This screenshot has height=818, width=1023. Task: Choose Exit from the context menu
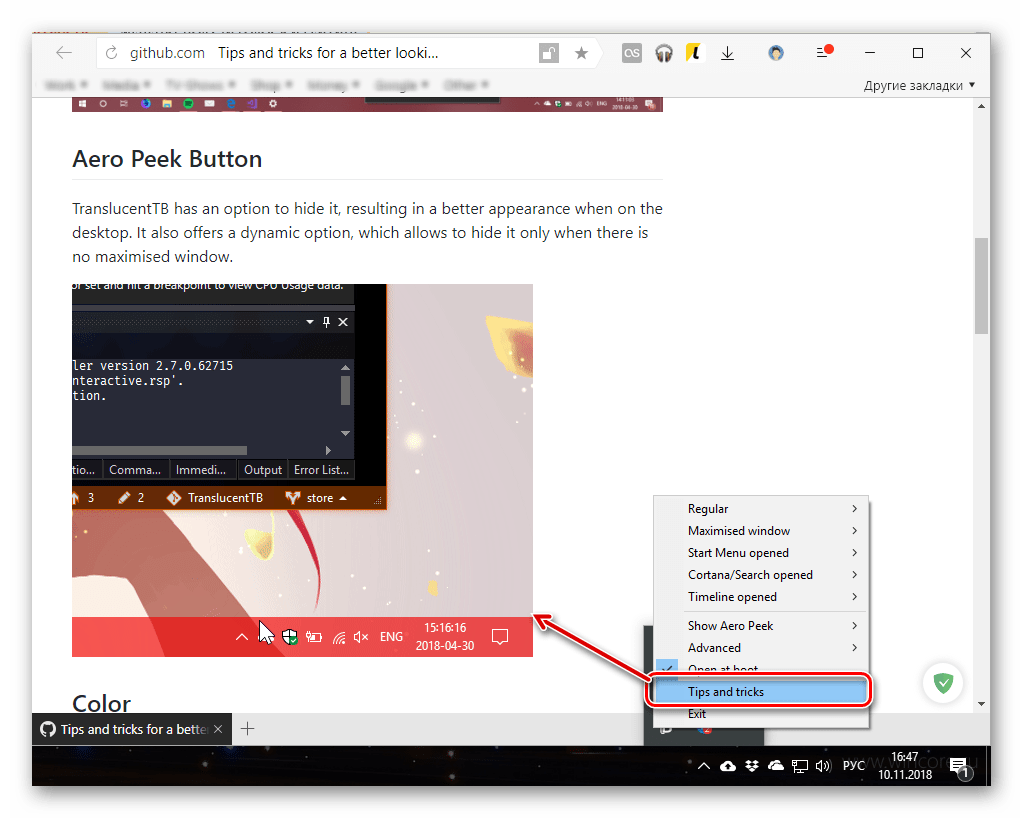click(x=697, y=714)
